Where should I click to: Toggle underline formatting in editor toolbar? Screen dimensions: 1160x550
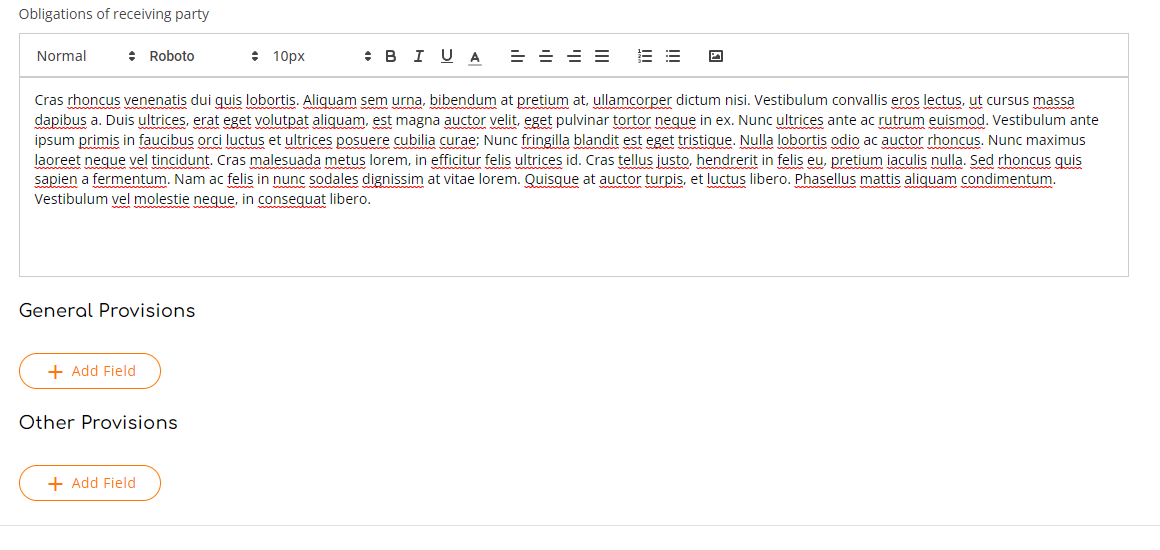(x=447, y=56)
